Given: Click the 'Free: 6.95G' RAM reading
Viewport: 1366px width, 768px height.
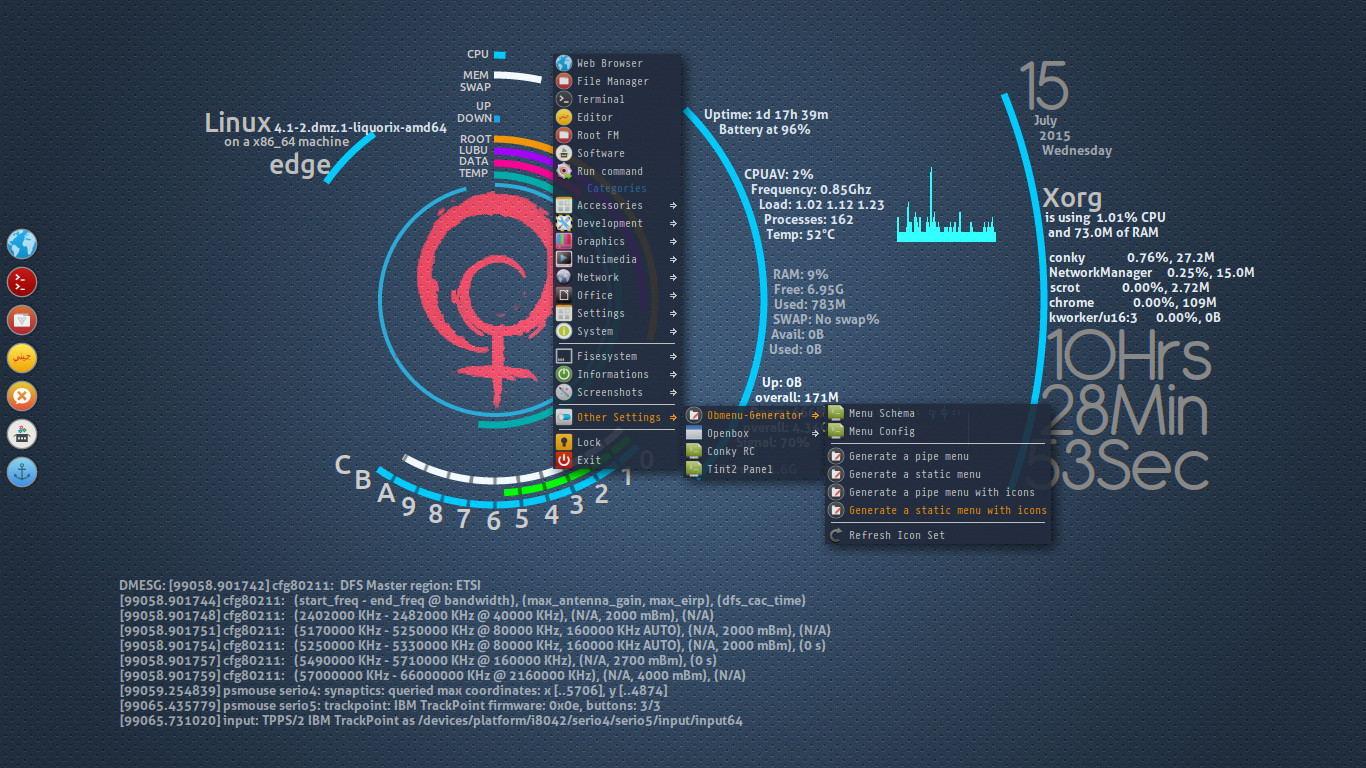Looking at the screenshot, I should pyautogui.click(x=807, y=290).
